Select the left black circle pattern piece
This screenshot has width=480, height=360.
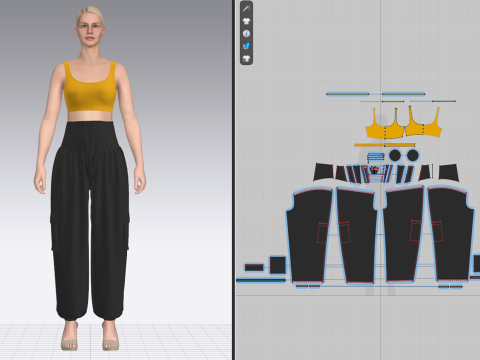[395, 155]
